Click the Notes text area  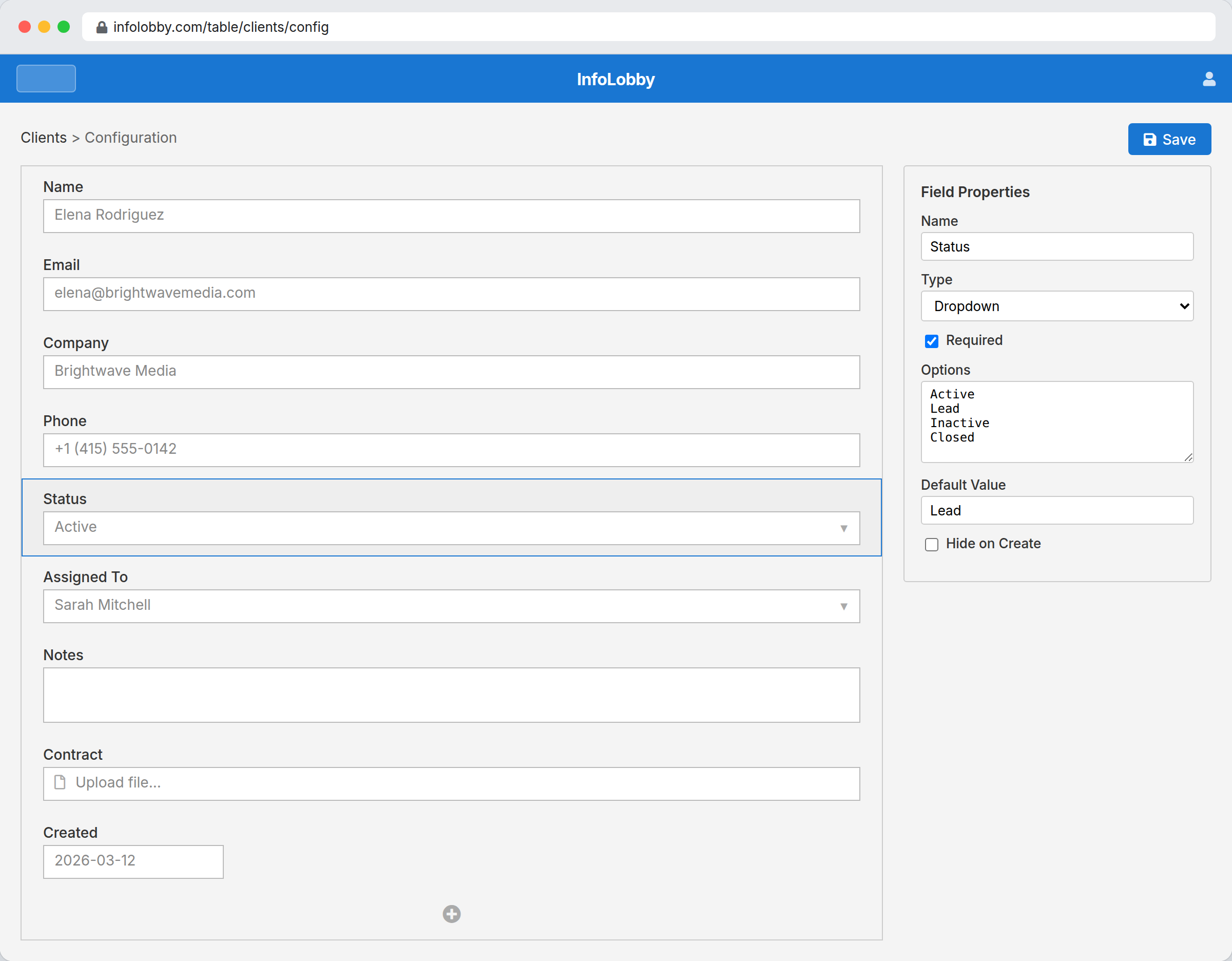pos(451,695)
